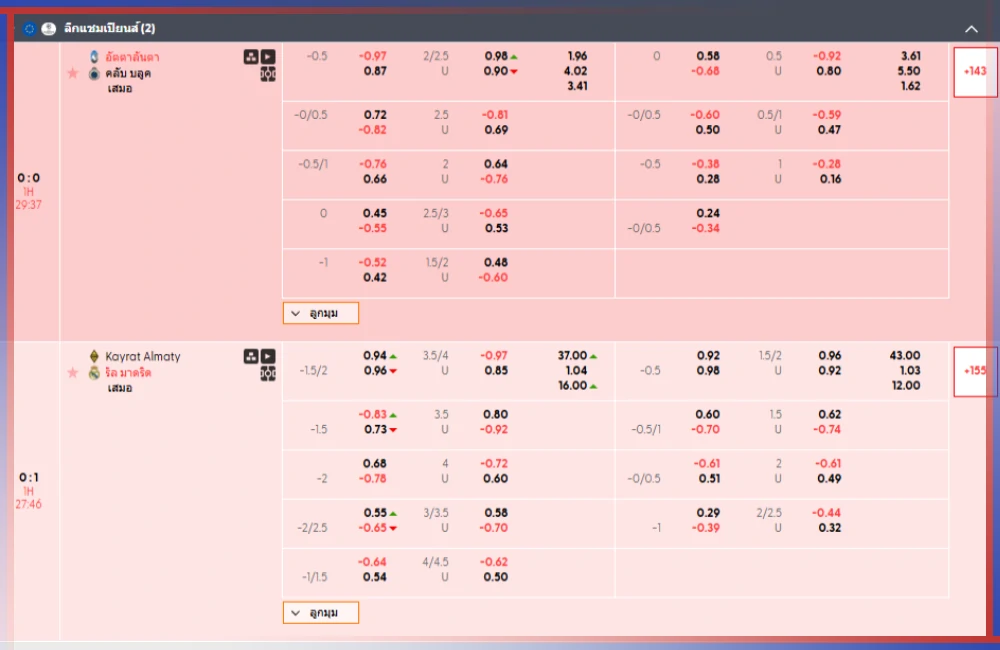This screenshot has width=1000, height=650.
Task: Pick the 1.96 full-time odds for Atalanta
Action: point(576,56)
